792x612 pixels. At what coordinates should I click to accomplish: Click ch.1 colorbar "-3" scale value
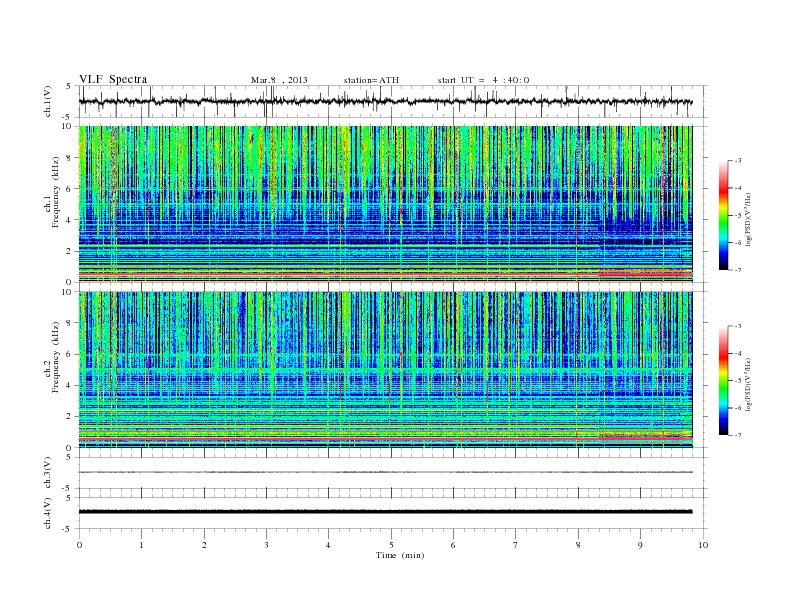[737, 161]
